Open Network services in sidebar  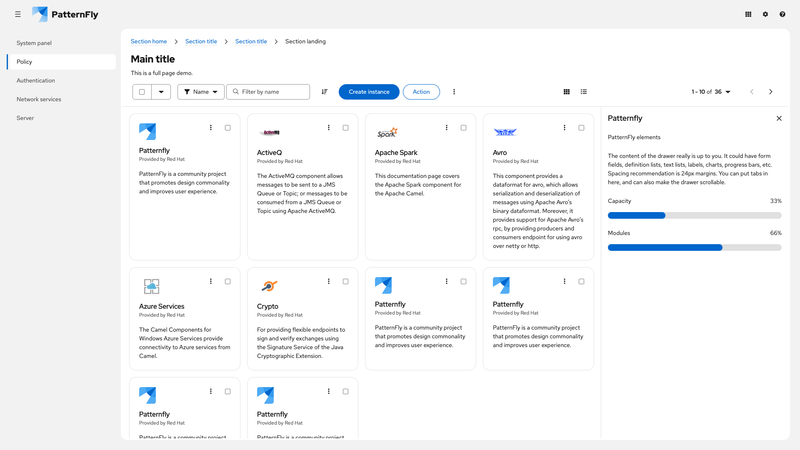(61, 99)
